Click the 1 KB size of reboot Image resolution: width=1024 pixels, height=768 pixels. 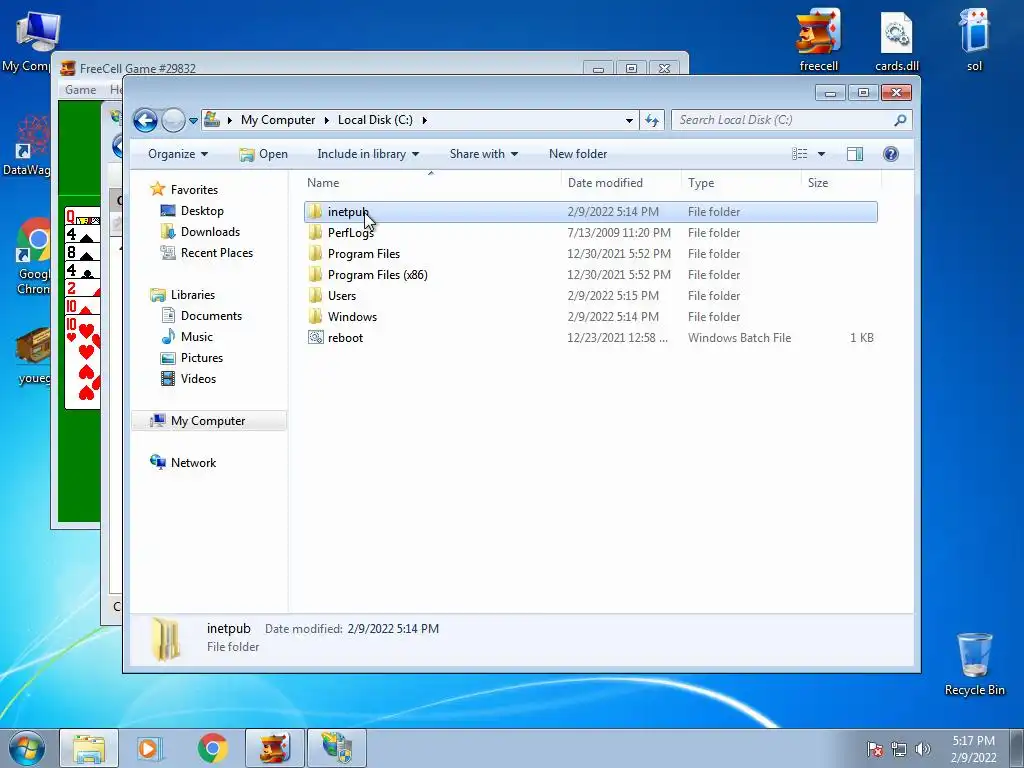click(861, 338)
